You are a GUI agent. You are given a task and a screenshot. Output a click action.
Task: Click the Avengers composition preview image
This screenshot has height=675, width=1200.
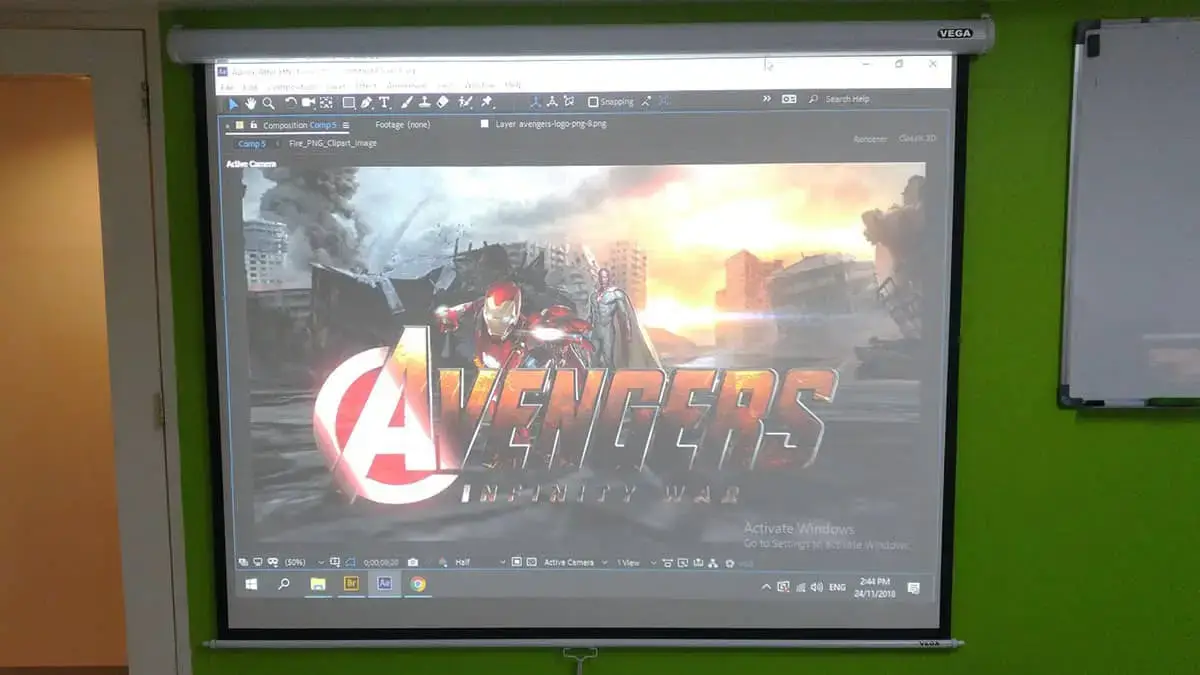pos(583,352)
